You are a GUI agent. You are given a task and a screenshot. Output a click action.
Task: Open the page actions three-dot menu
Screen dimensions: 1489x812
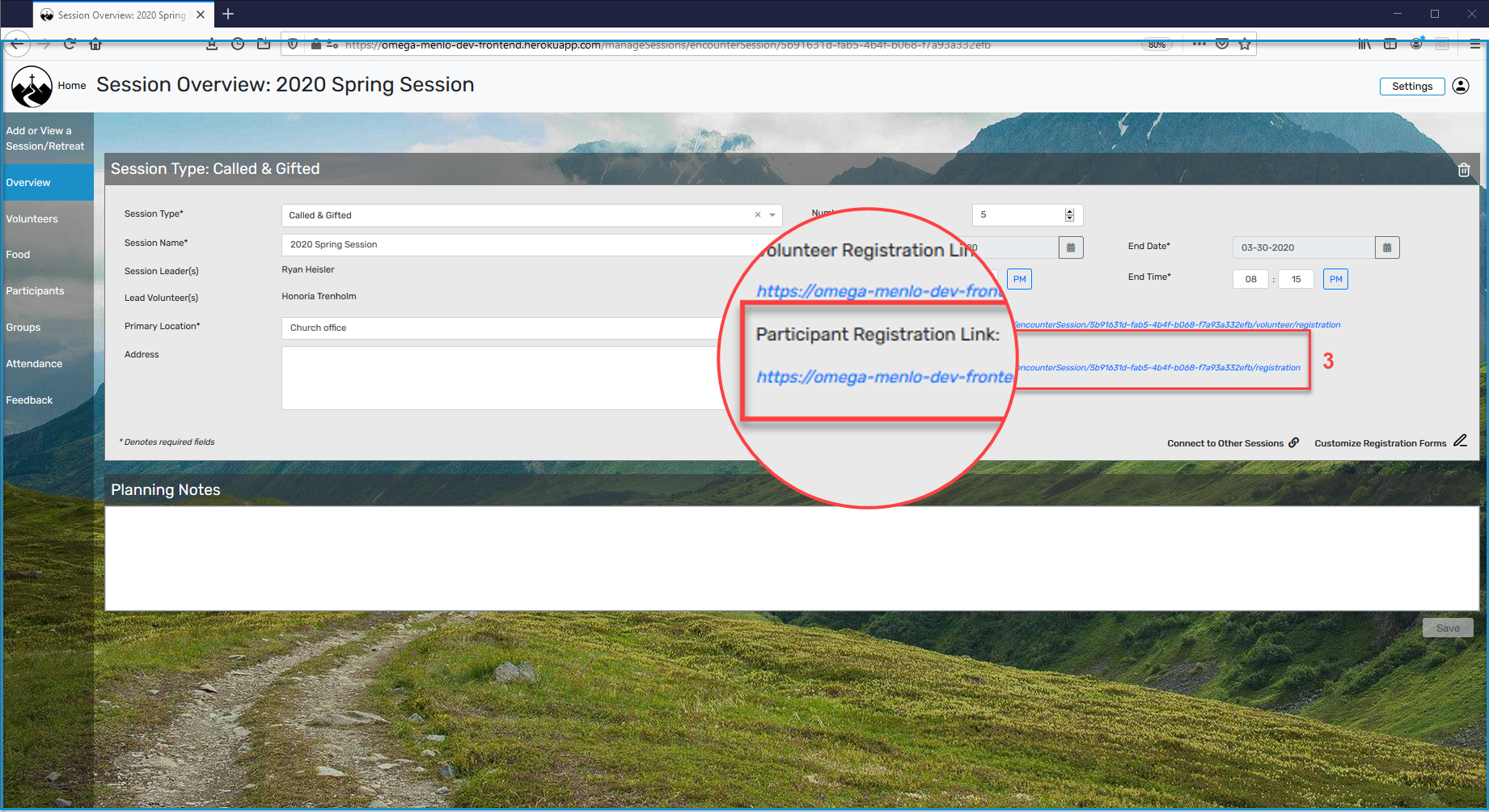coord(1199,44)
